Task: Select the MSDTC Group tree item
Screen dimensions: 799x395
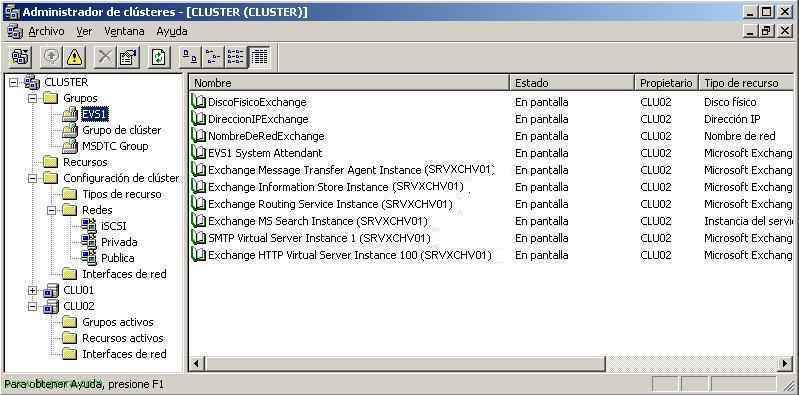Action: click(x=115, y=146)
